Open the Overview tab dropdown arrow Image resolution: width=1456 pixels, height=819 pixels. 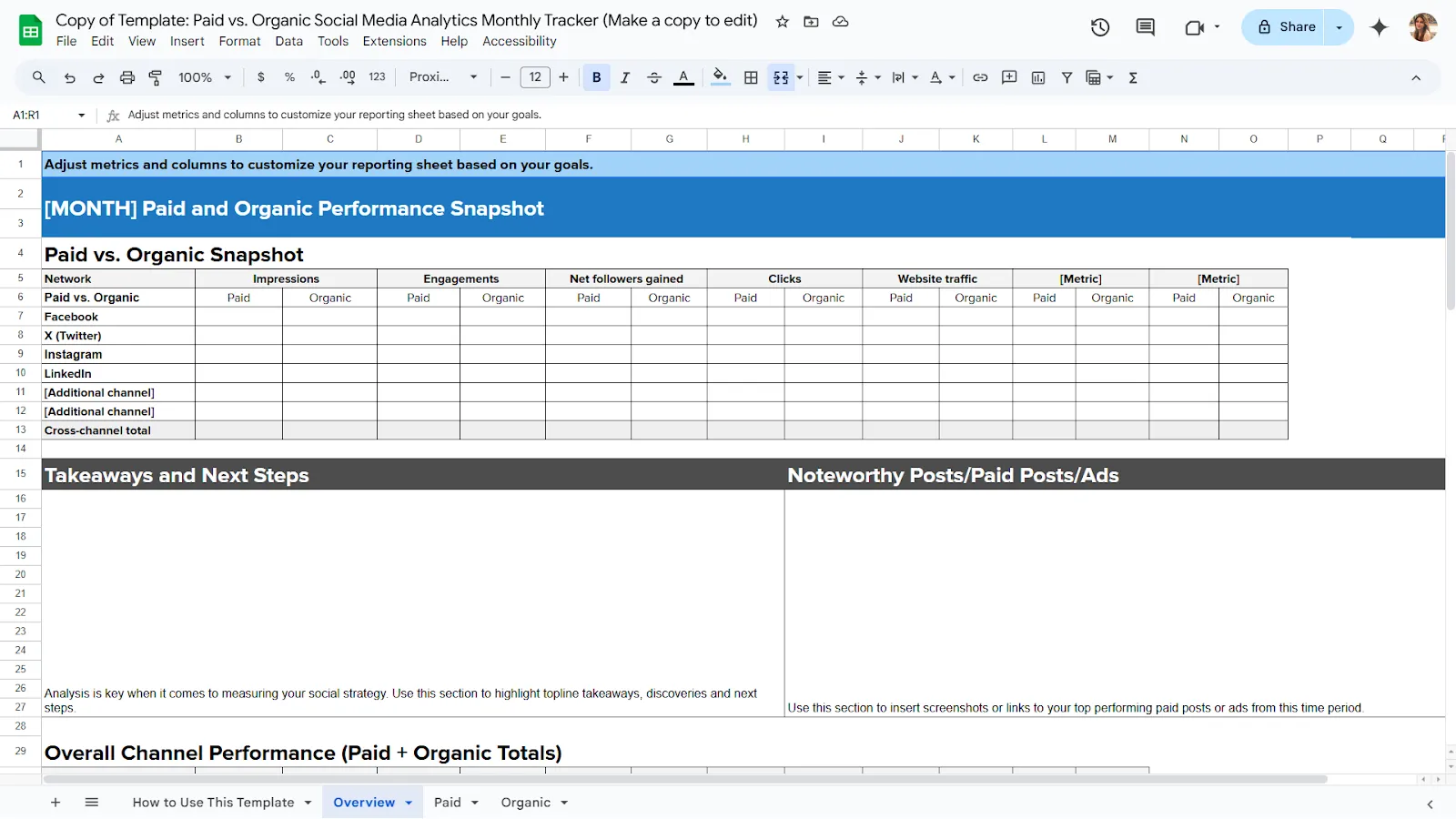pyautogui.click(x=409, y=803)
